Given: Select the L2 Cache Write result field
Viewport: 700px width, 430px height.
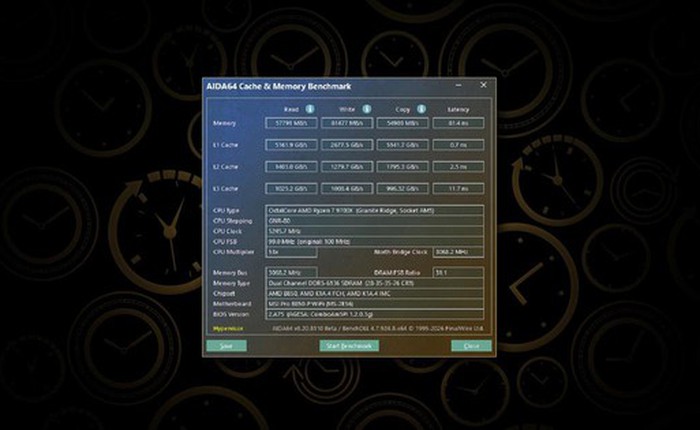Looking at the screenshot, I should pos(347,167).
